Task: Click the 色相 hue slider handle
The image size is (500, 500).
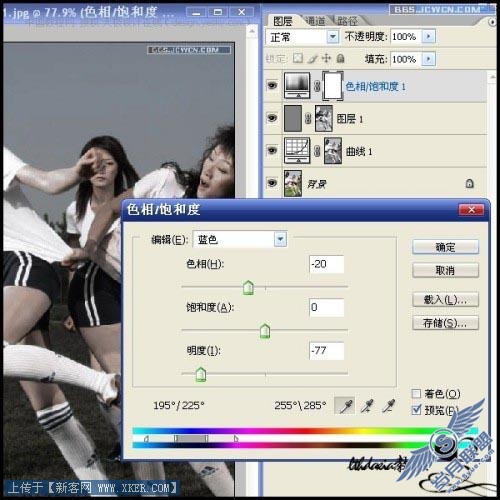Action: pyautogui.click(x=248, y=287)
